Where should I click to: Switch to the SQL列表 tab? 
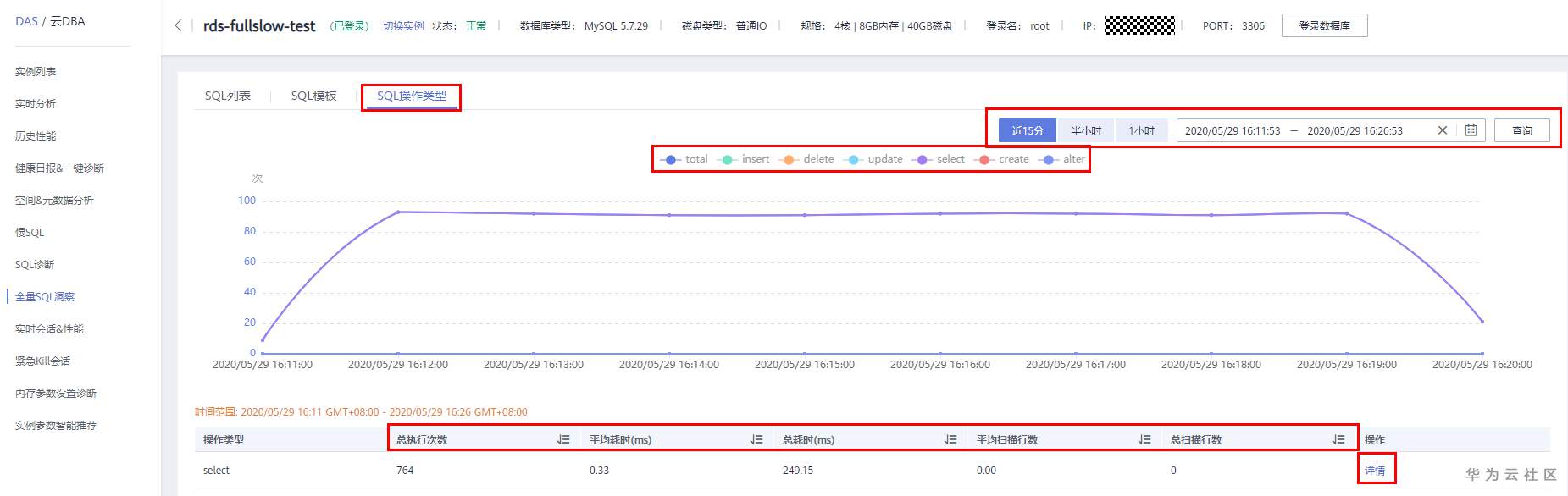(x=228, y=96)
